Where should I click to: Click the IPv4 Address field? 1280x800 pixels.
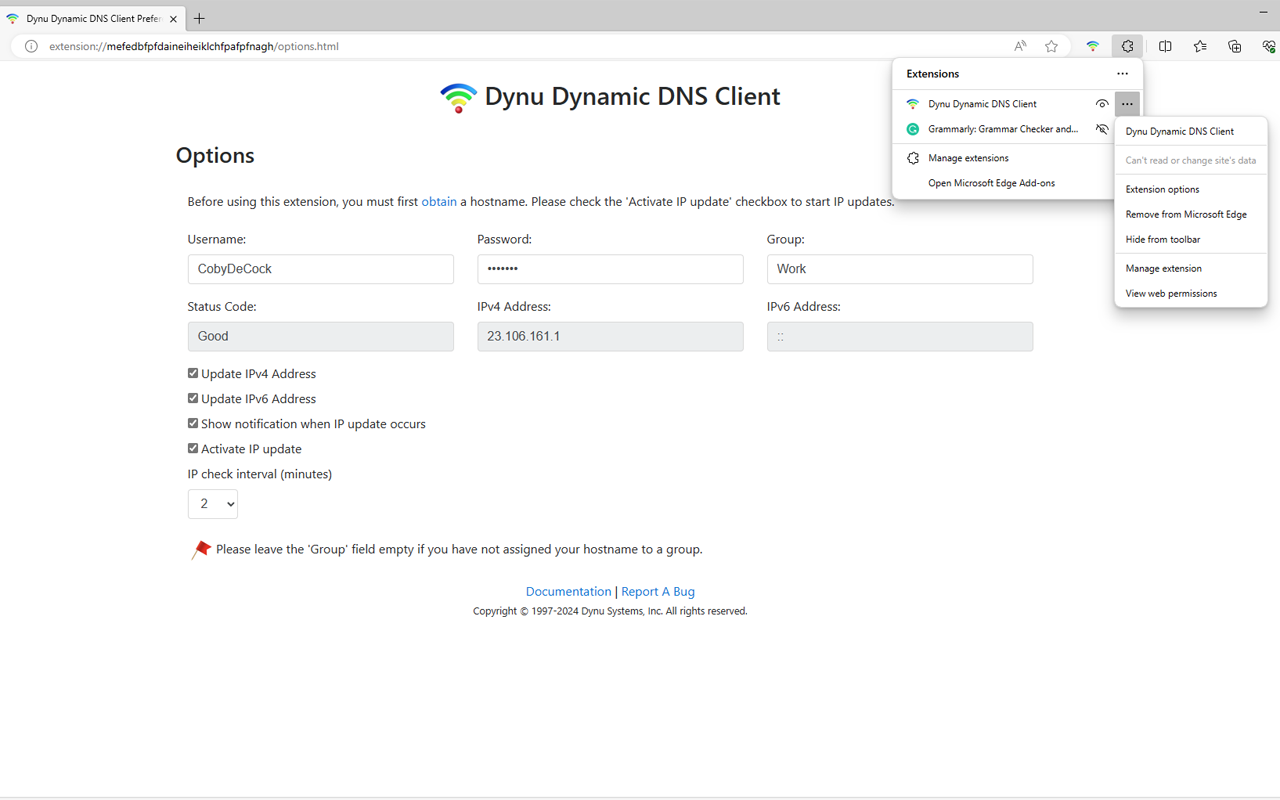click(610, 336)
